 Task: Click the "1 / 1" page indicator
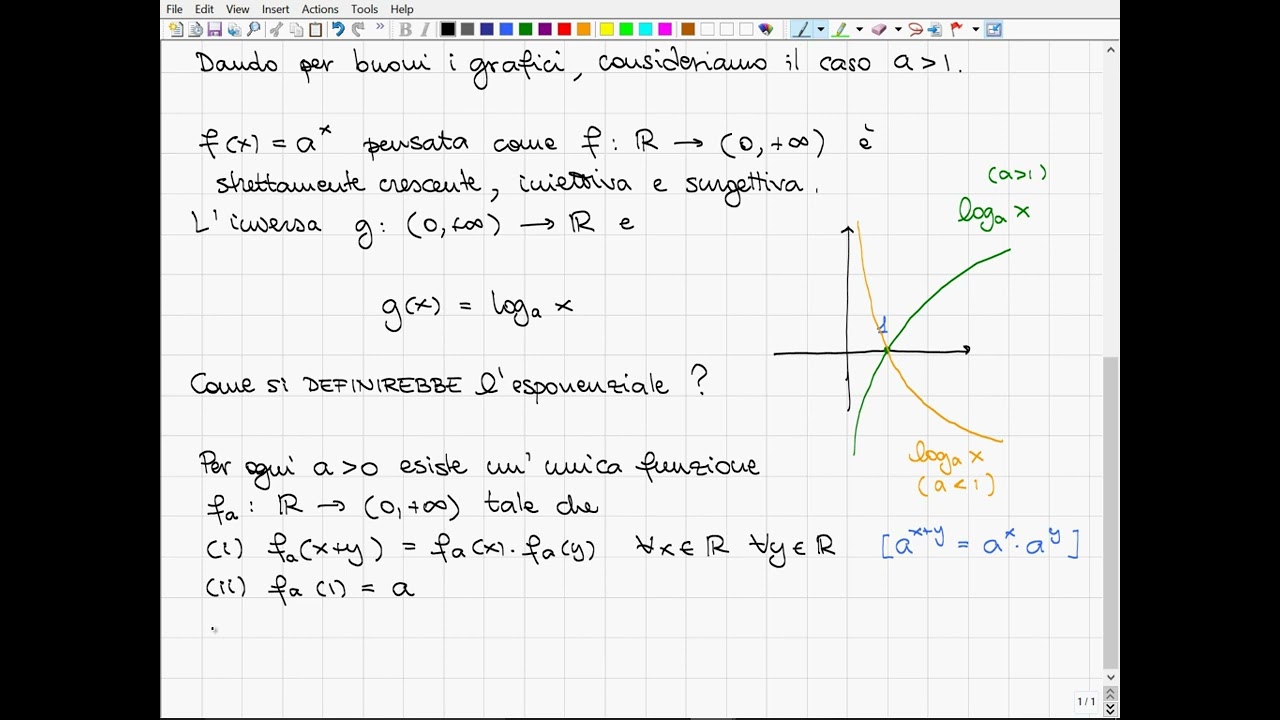point(1086,702)
